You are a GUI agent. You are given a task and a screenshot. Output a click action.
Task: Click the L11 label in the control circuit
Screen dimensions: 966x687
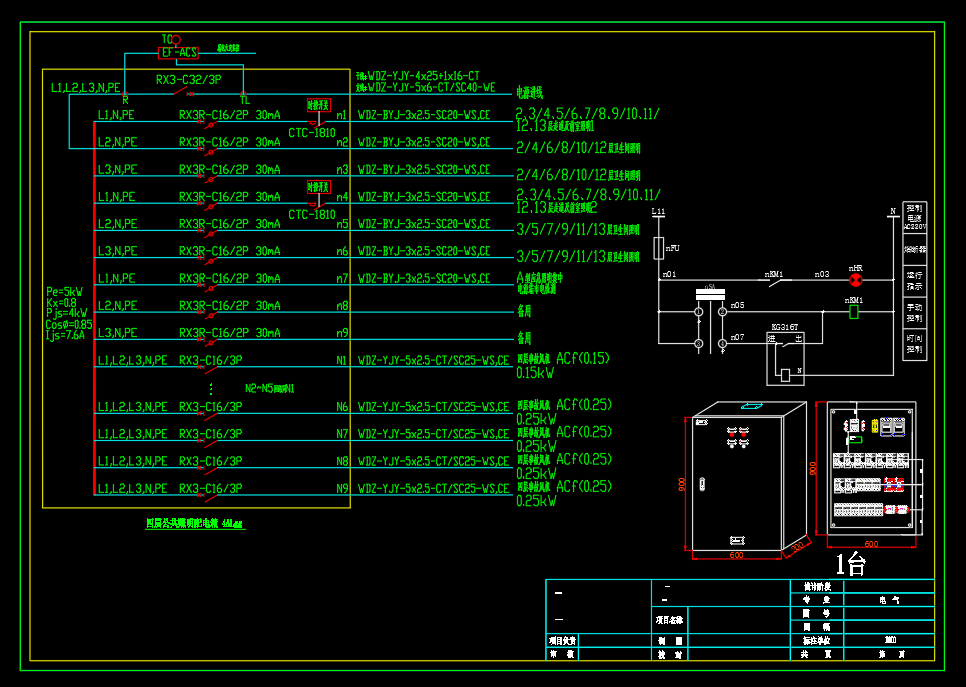[658, 211]
